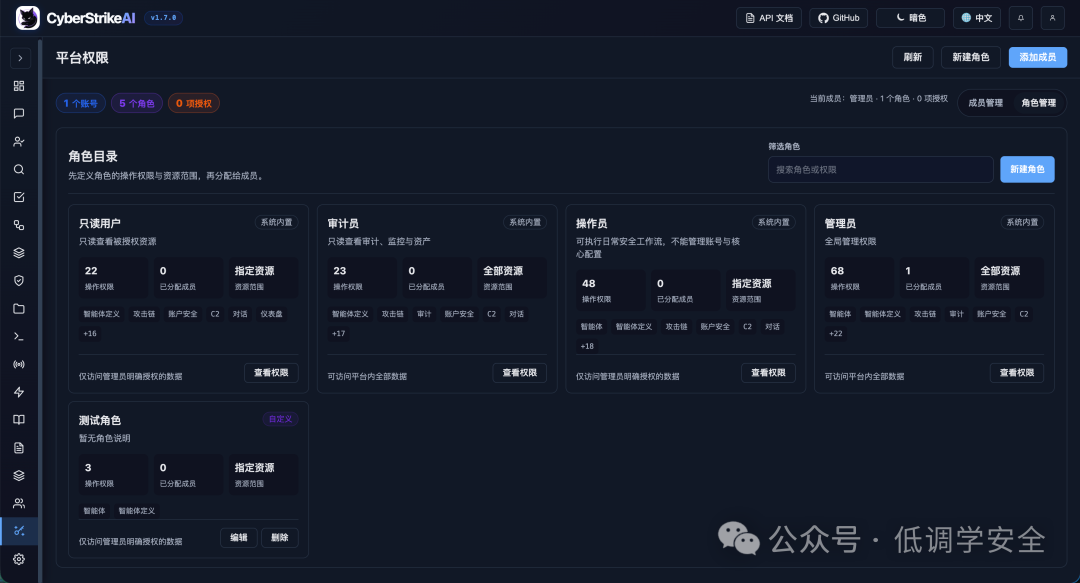Expand the +17 tags on 审计员 card
1080x583 pixels.
(x=339, y=334)
